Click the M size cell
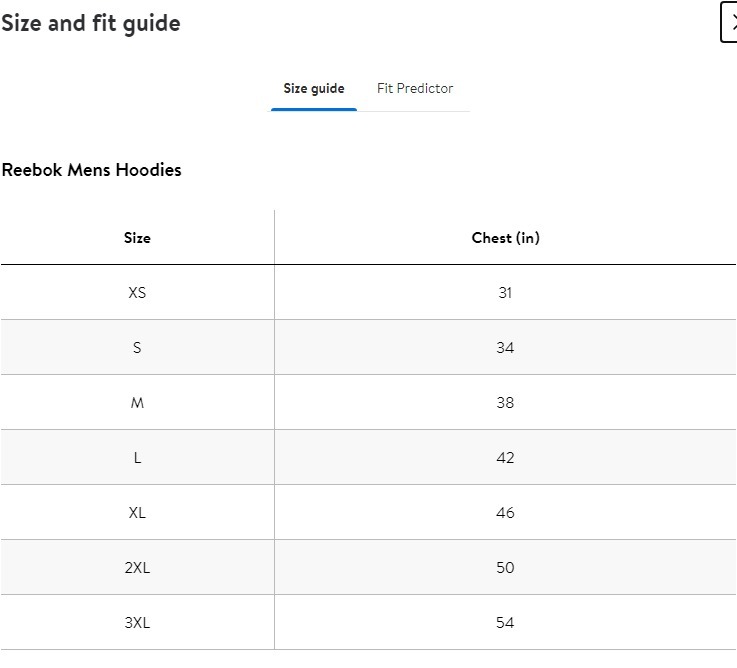Image resolution: width=737 pixels, height=668 pixels. [x=137, y=403]
